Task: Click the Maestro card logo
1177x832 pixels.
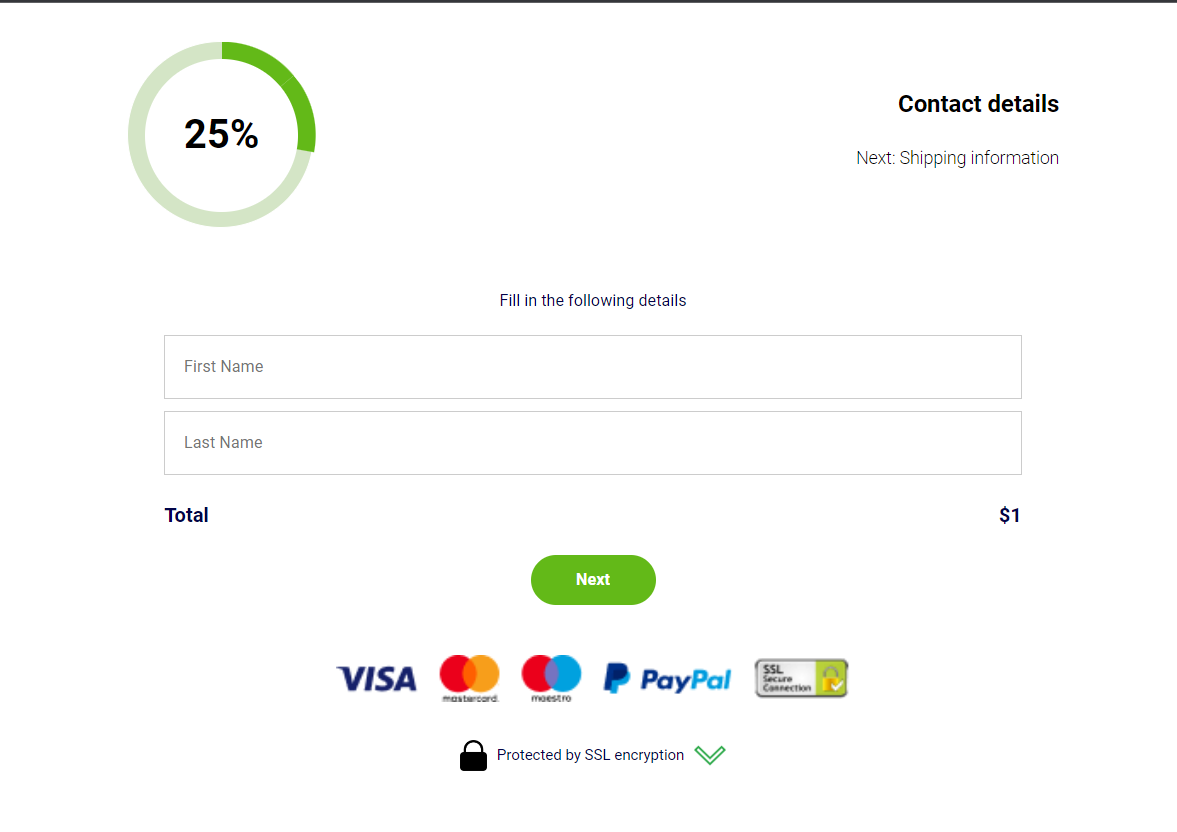Action: (x=552, y=678)
